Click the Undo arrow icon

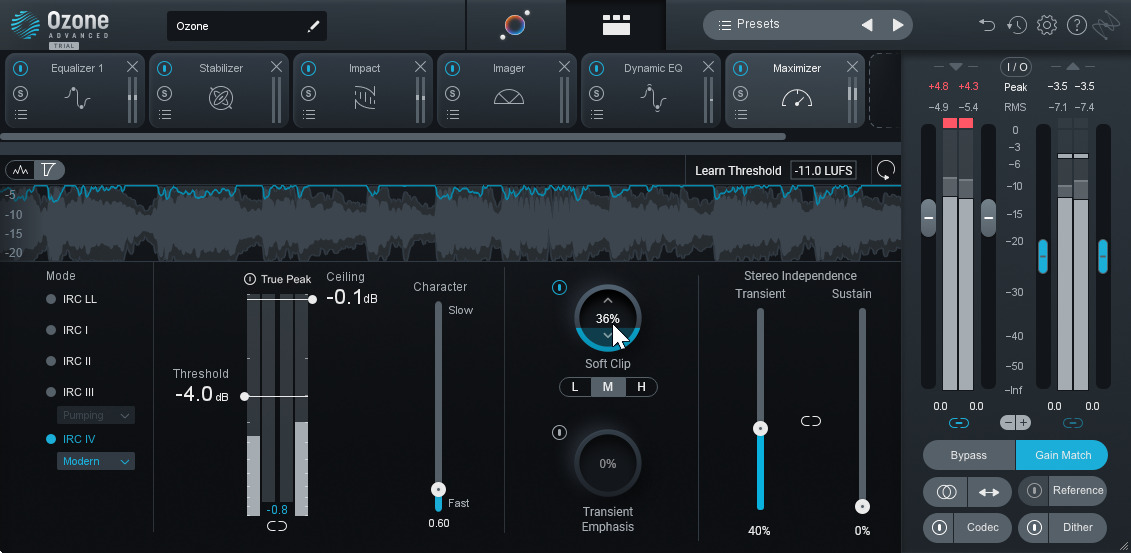tap(986, 25)
